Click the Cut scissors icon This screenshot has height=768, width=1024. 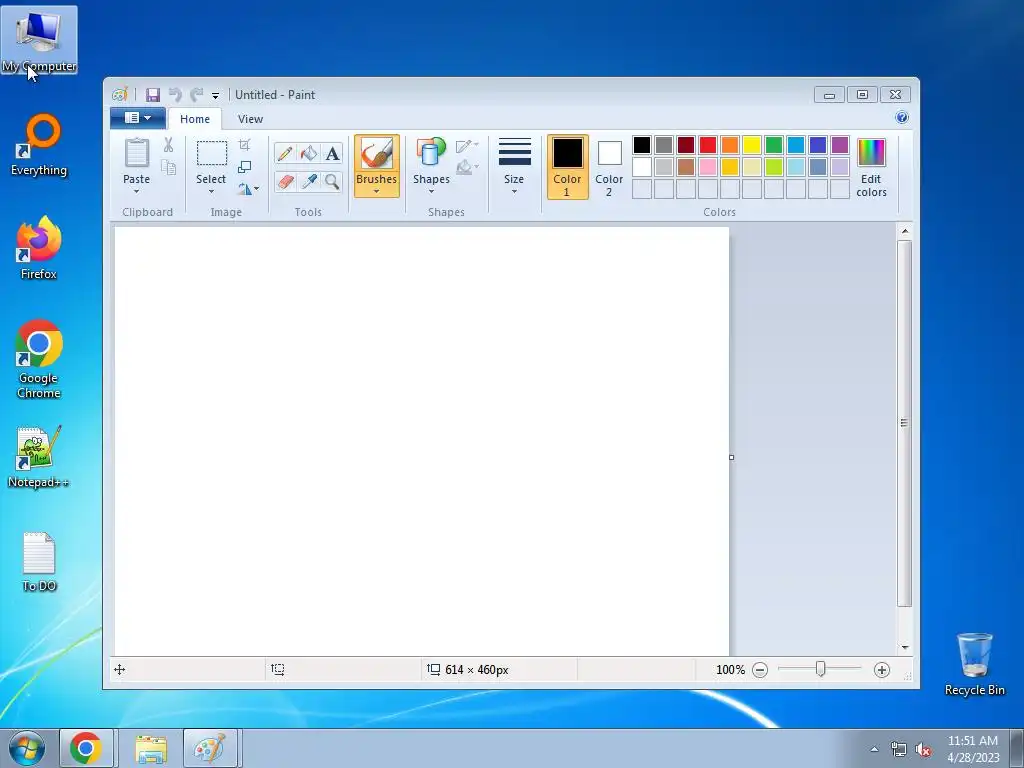[x=168, y=145]
